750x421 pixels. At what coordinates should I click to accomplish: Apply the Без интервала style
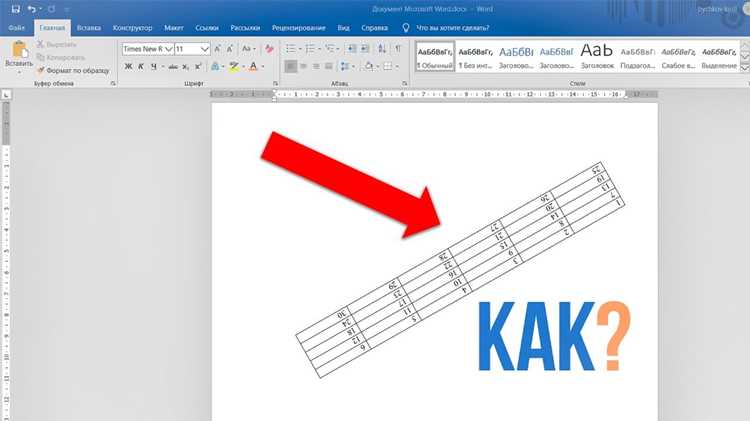tap(475, 56)
